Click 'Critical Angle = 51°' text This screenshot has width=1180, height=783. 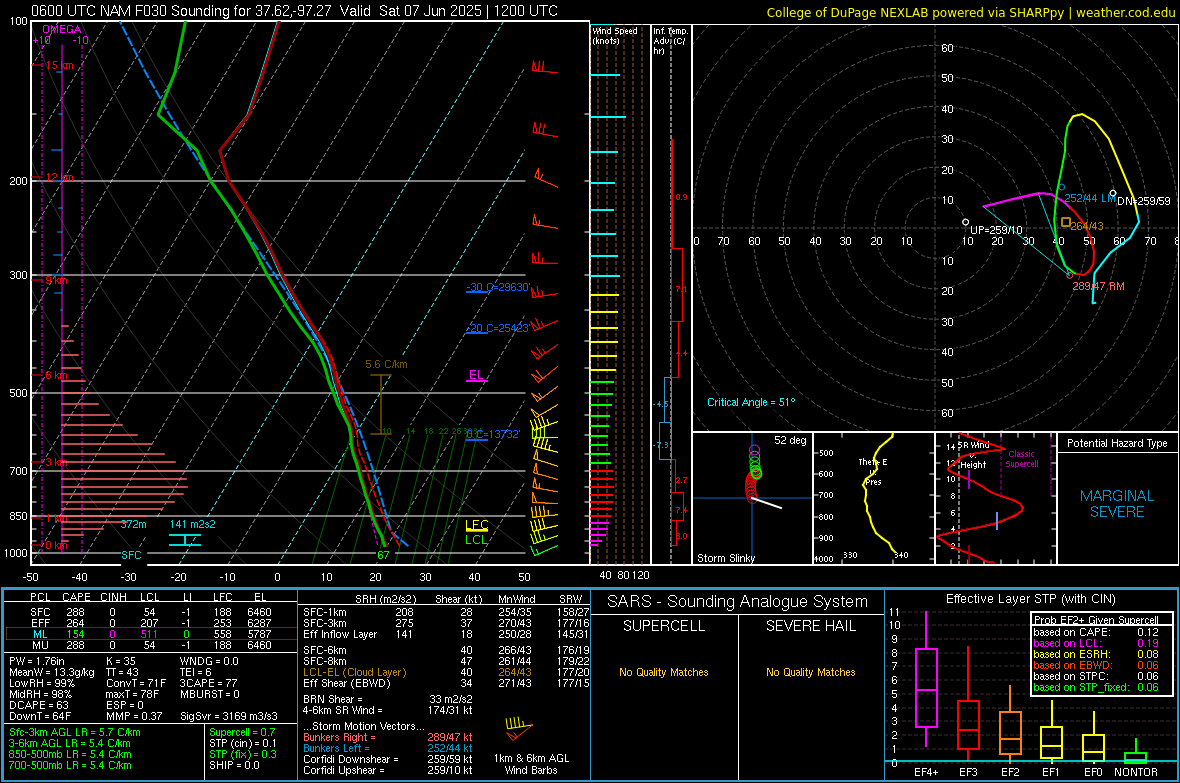[750, 402]
